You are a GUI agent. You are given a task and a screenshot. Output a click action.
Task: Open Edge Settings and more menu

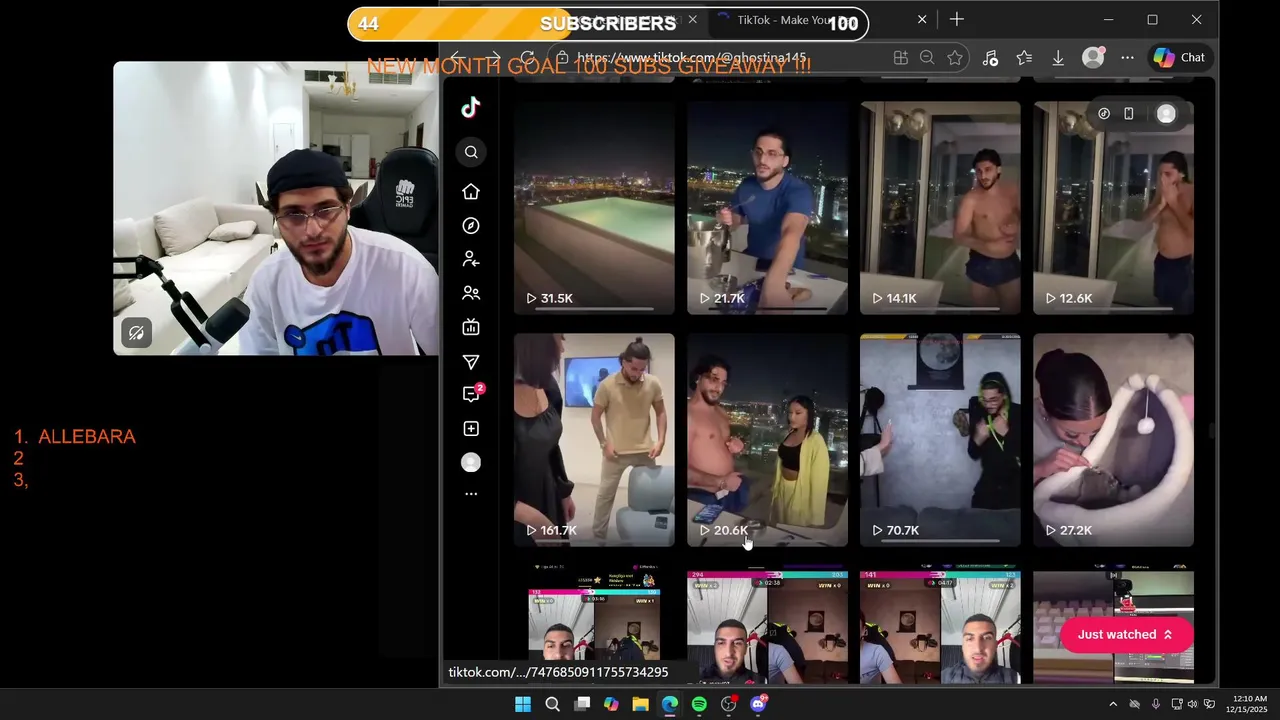1127,58
